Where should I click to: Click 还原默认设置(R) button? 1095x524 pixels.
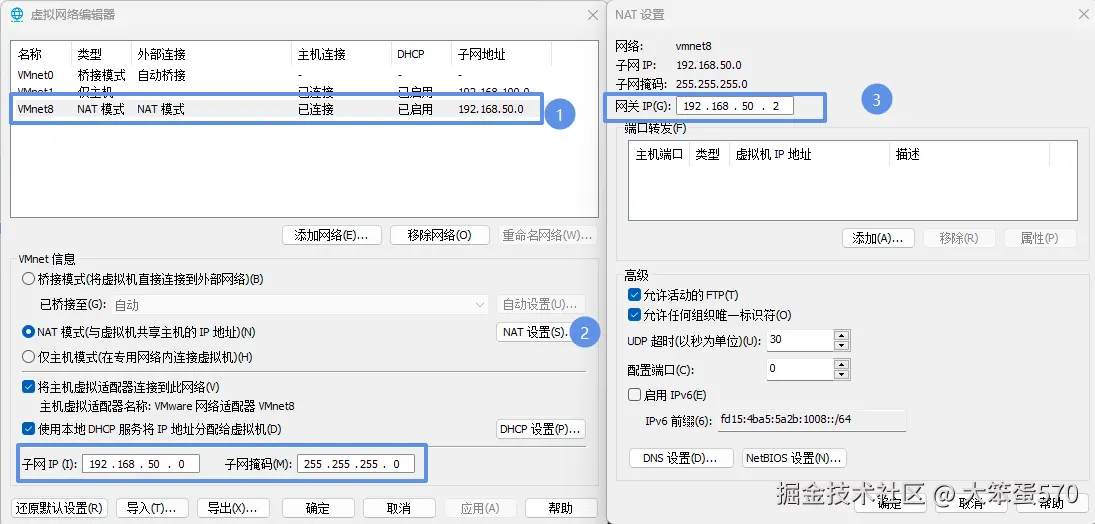(x=59, y=508)
